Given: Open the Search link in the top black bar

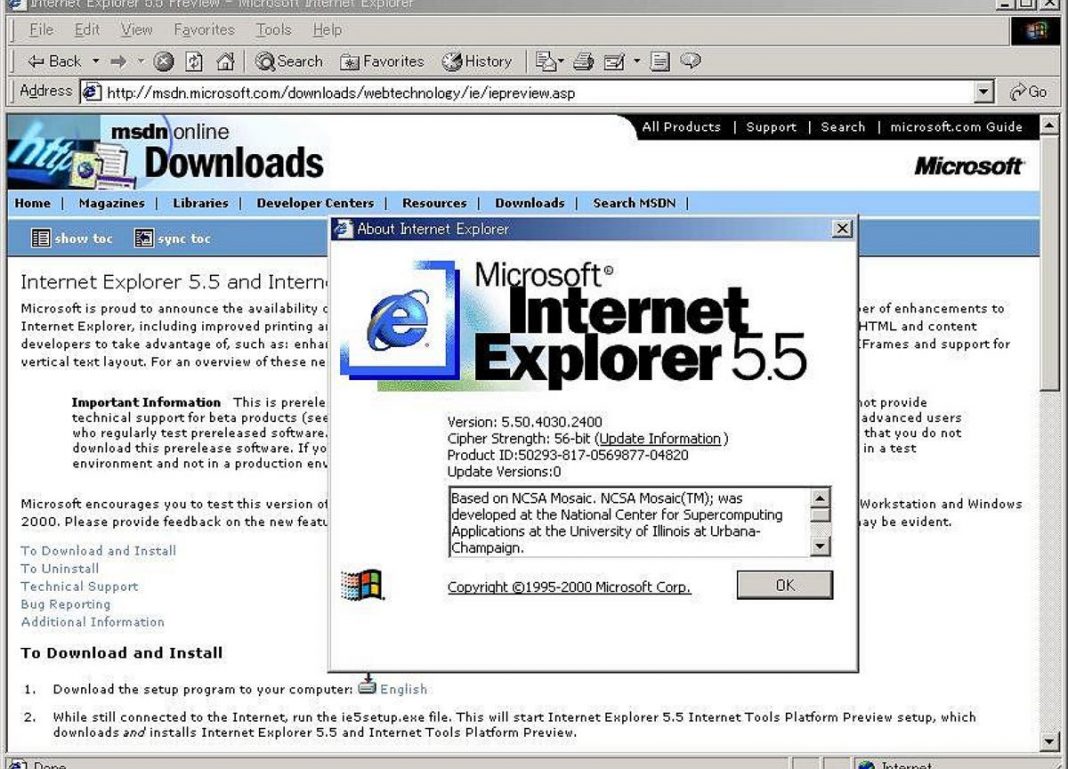Looking at the screenshot, I should (x=843, y=127).
